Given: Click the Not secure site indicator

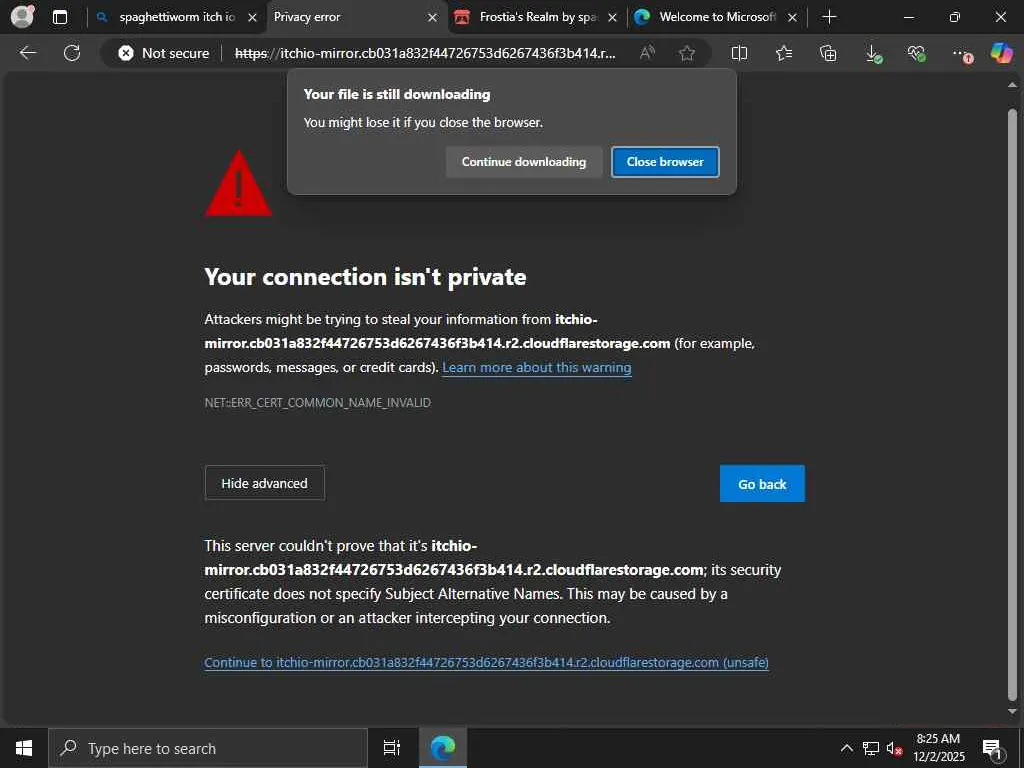Looking at the screenshot, I should pyautogui.click(x=164, y=53).
